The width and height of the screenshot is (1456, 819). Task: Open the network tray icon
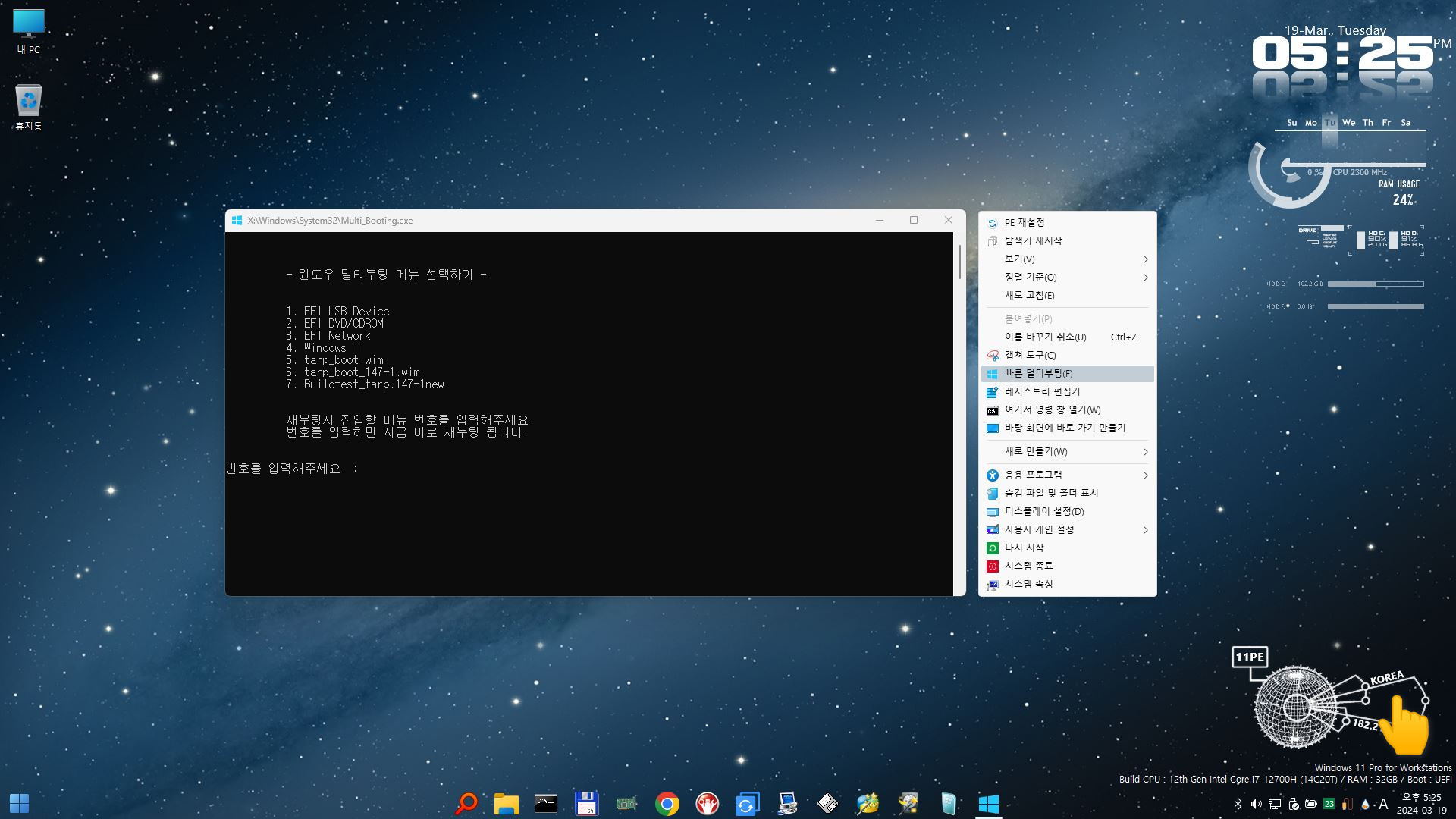click(1275, 804)
